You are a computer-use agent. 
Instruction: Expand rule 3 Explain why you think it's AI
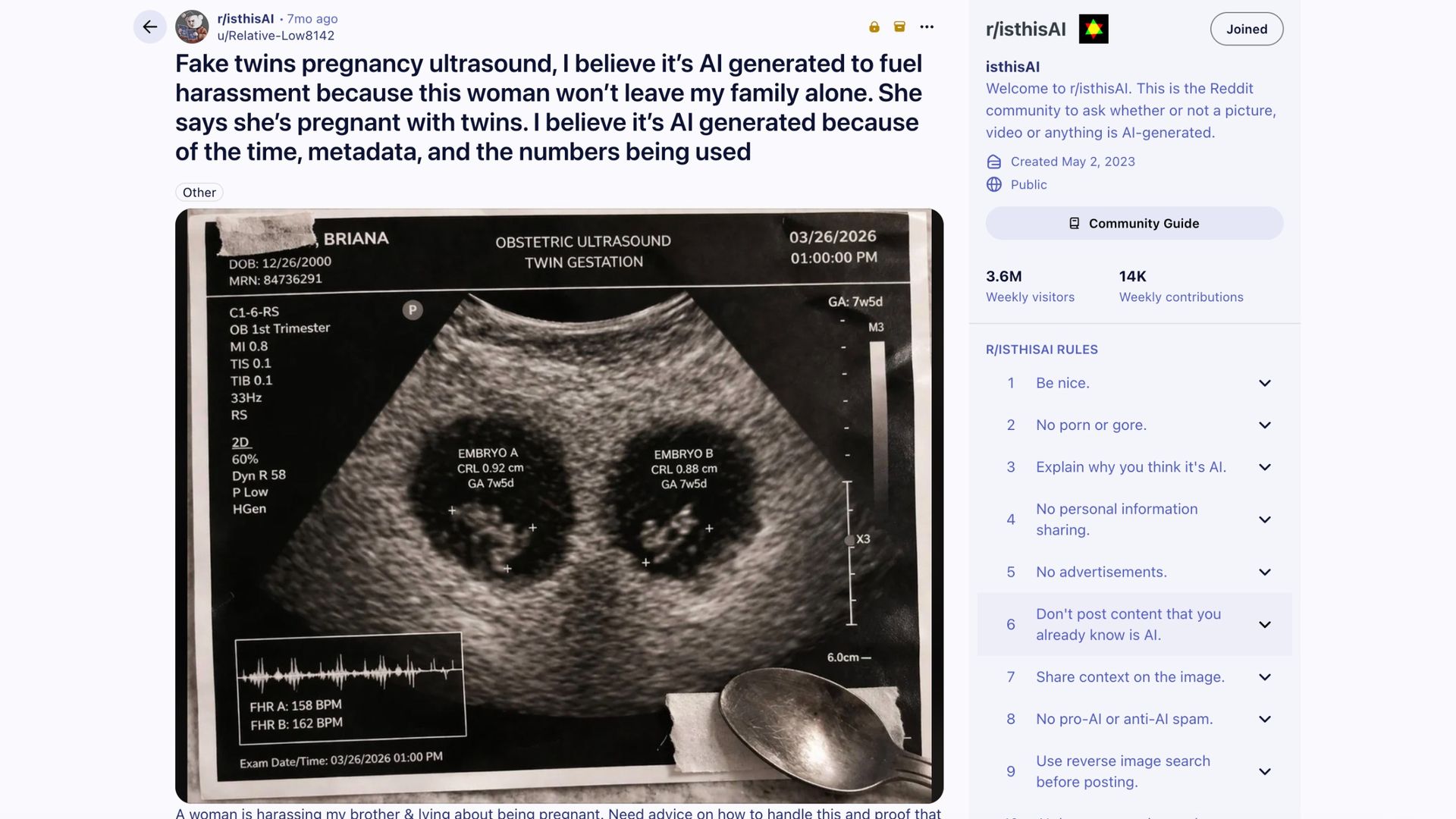1134,467
